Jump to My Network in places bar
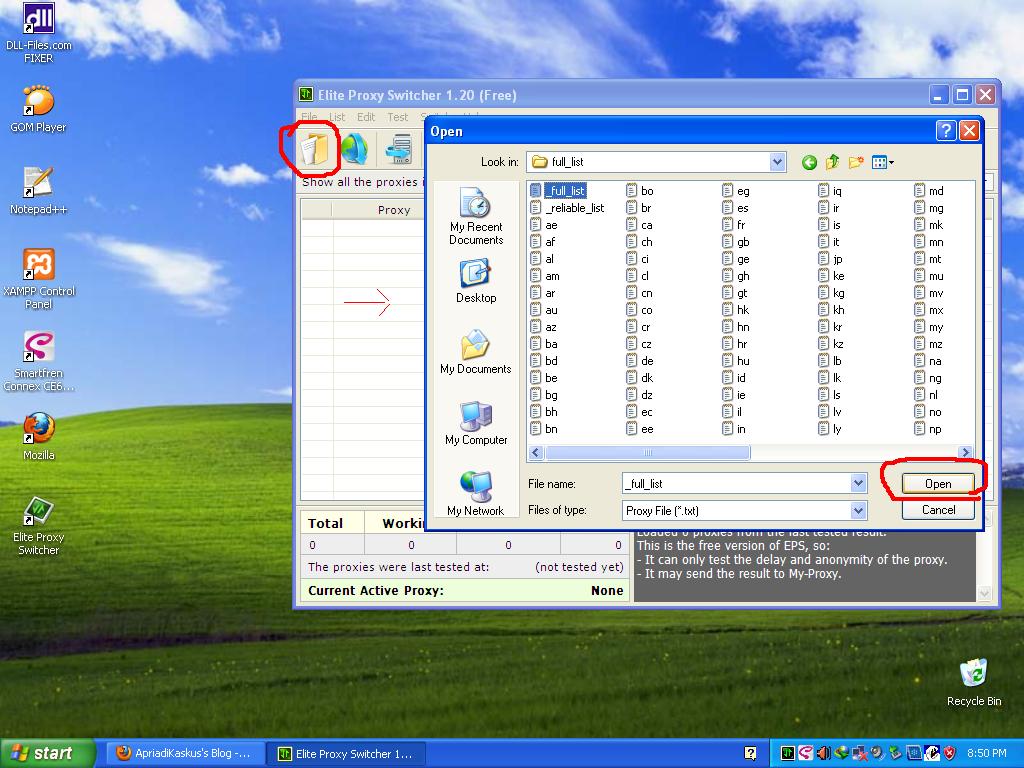The image size is (1024, 768). pos(476,494)
